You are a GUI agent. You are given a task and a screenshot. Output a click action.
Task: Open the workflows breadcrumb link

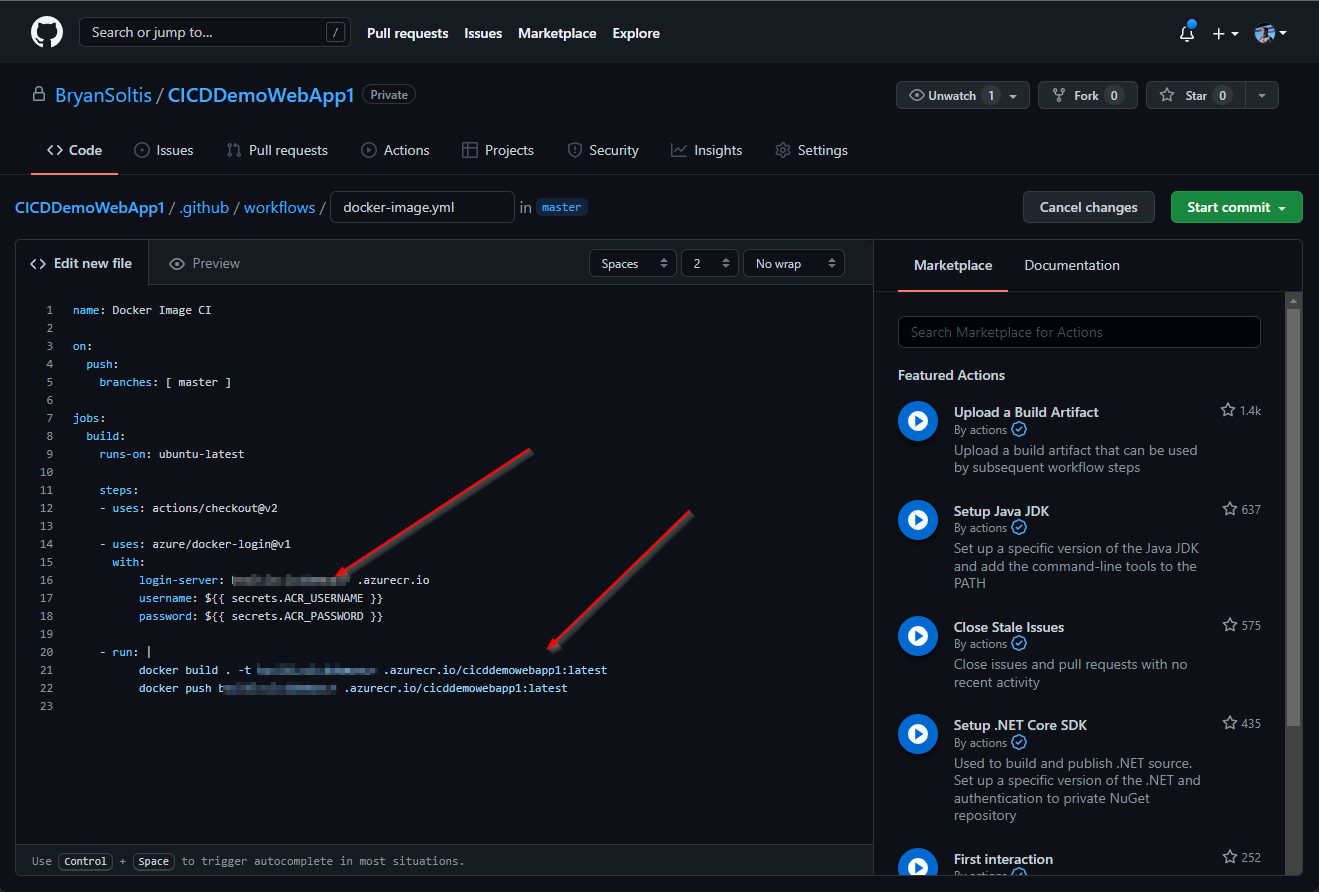point(279,208)
